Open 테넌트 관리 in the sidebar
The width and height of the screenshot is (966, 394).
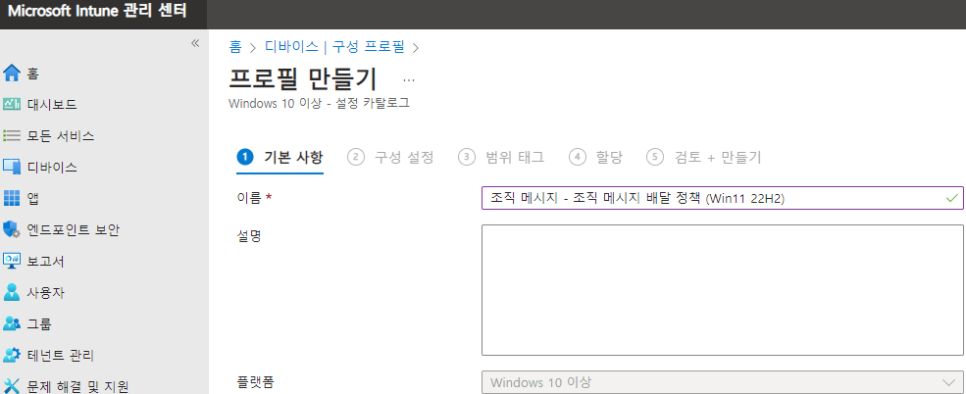(x=60, y=355)
